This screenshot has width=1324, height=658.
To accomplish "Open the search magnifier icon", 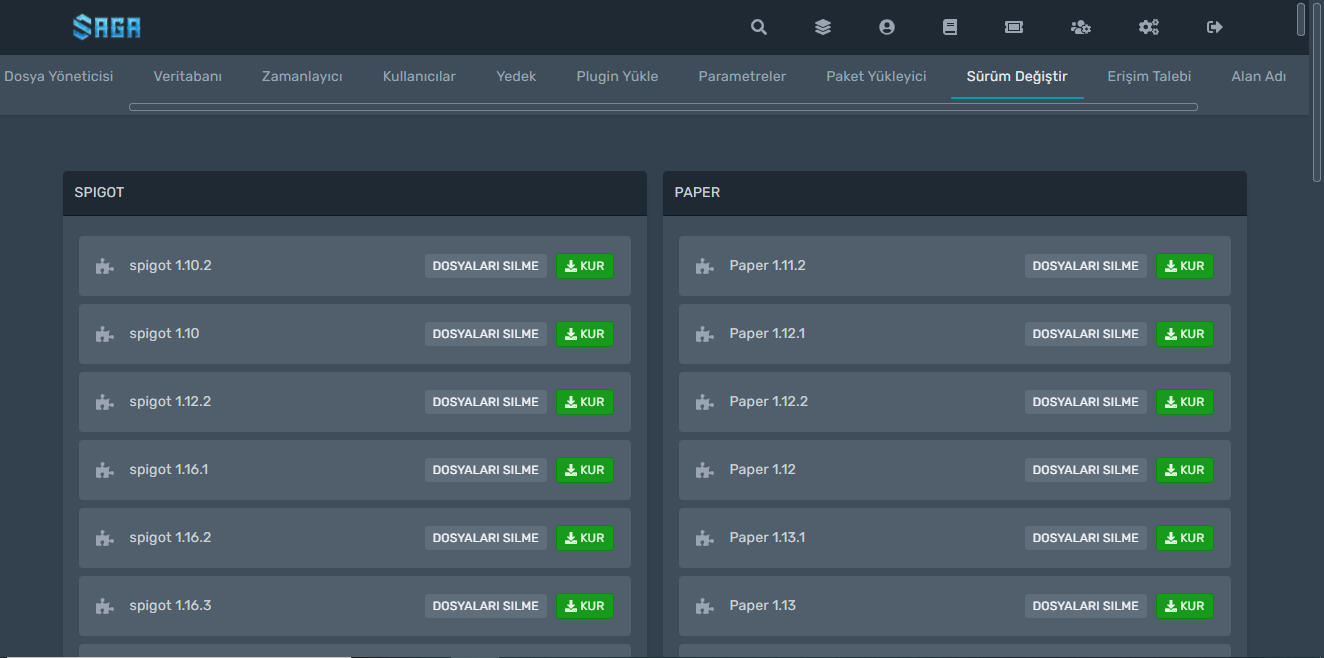I will 759,28.
